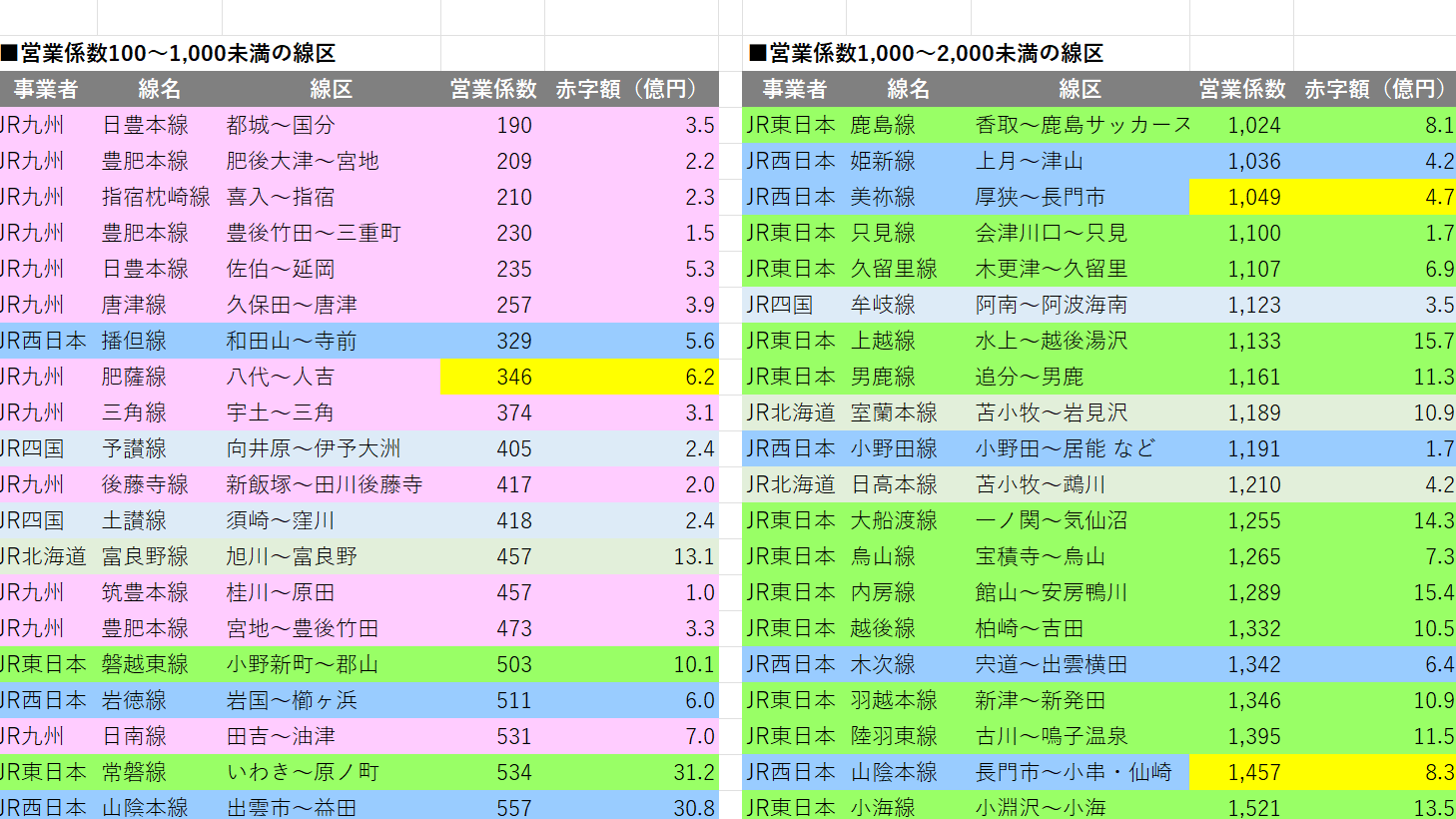Select the cell 木次線
The width and height of the screenshot is (1456, 819).
click(909, 664)
